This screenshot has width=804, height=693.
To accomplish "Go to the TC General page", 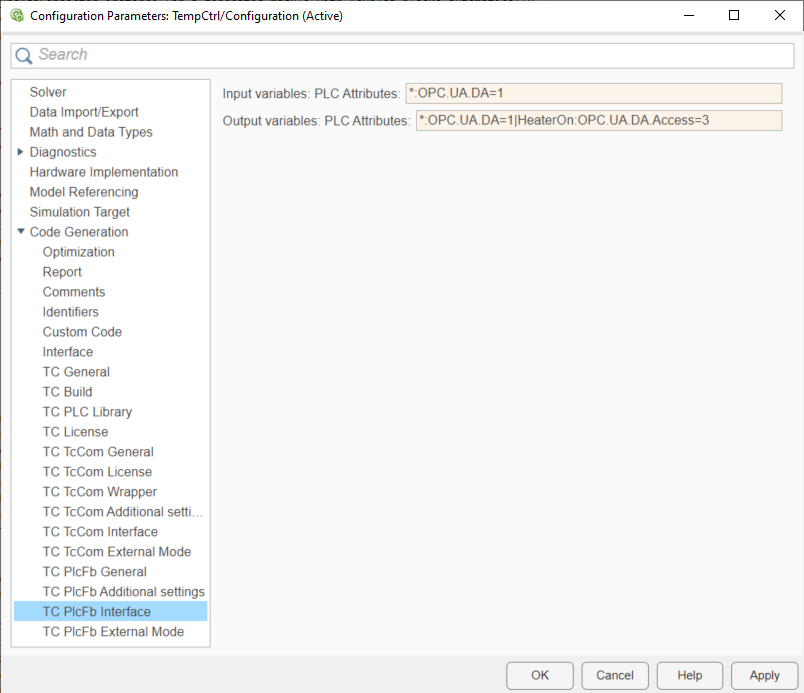I will (76, 372).
